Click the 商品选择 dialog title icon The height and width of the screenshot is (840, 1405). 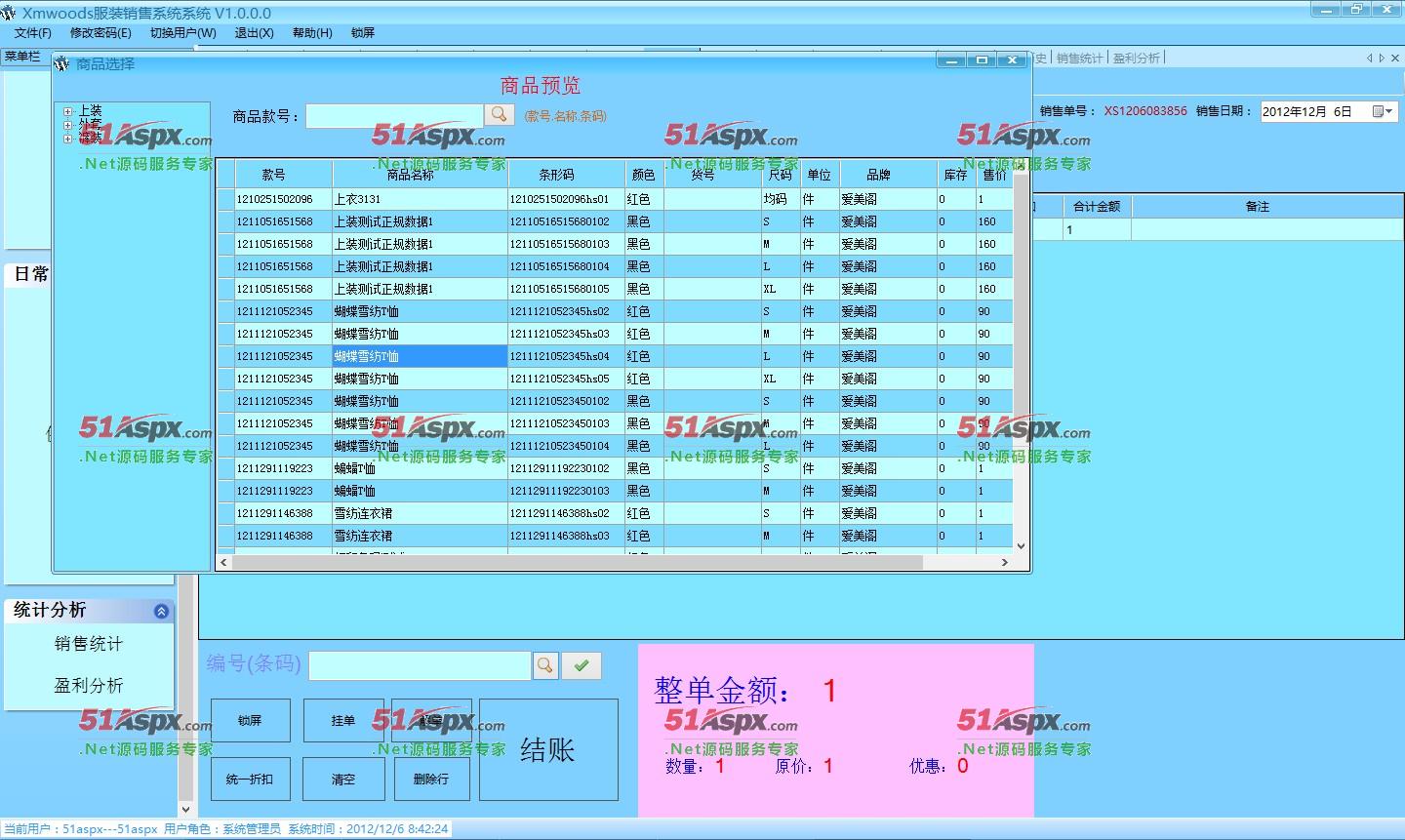(x=62, y=64)
